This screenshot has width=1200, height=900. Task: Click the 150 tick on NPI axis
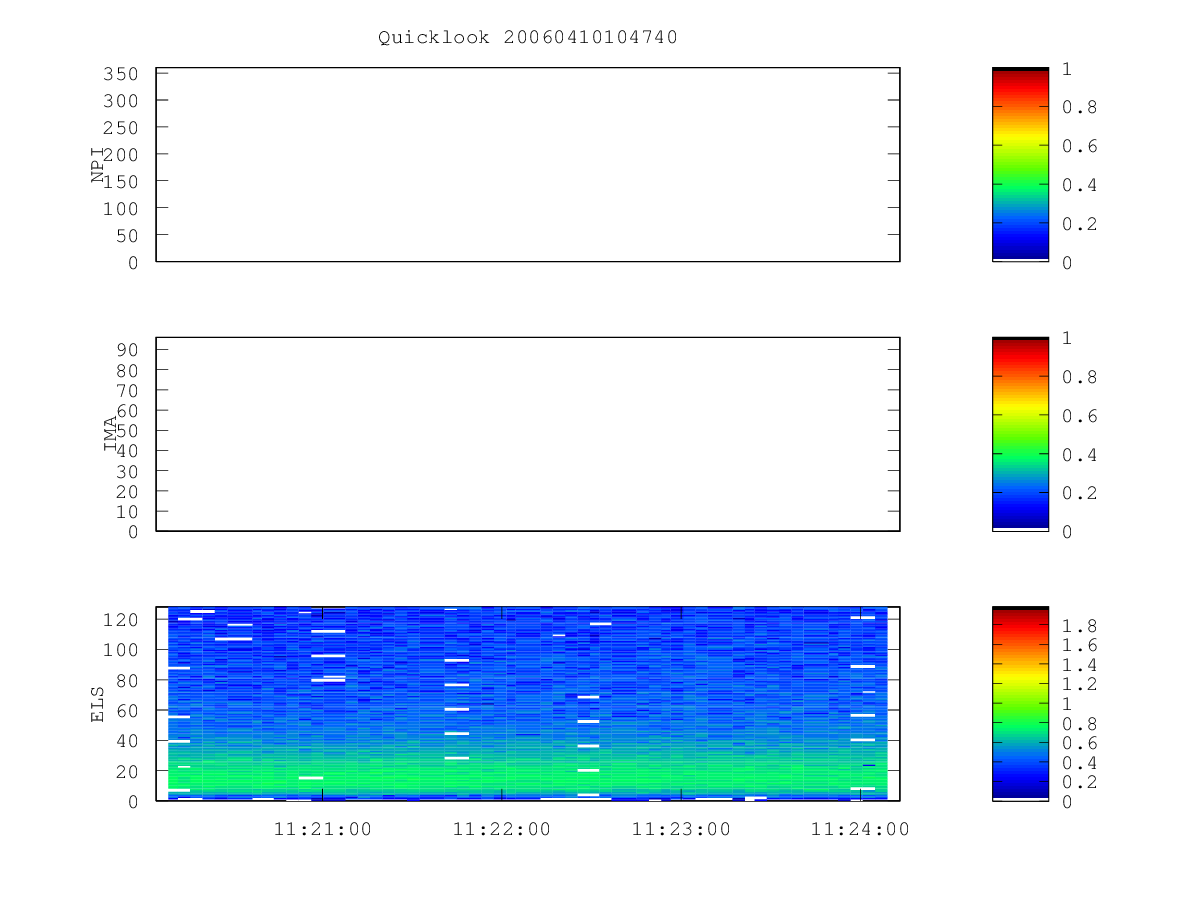[120, 181]
